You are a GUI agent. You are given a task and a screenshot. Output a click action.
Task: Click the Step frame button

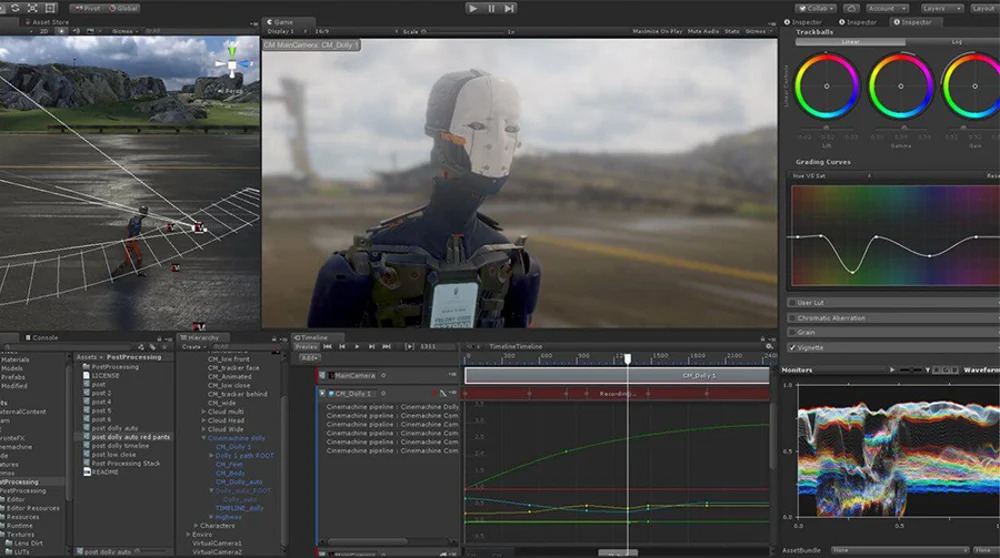pyautogui.click(x=509, y=8)
